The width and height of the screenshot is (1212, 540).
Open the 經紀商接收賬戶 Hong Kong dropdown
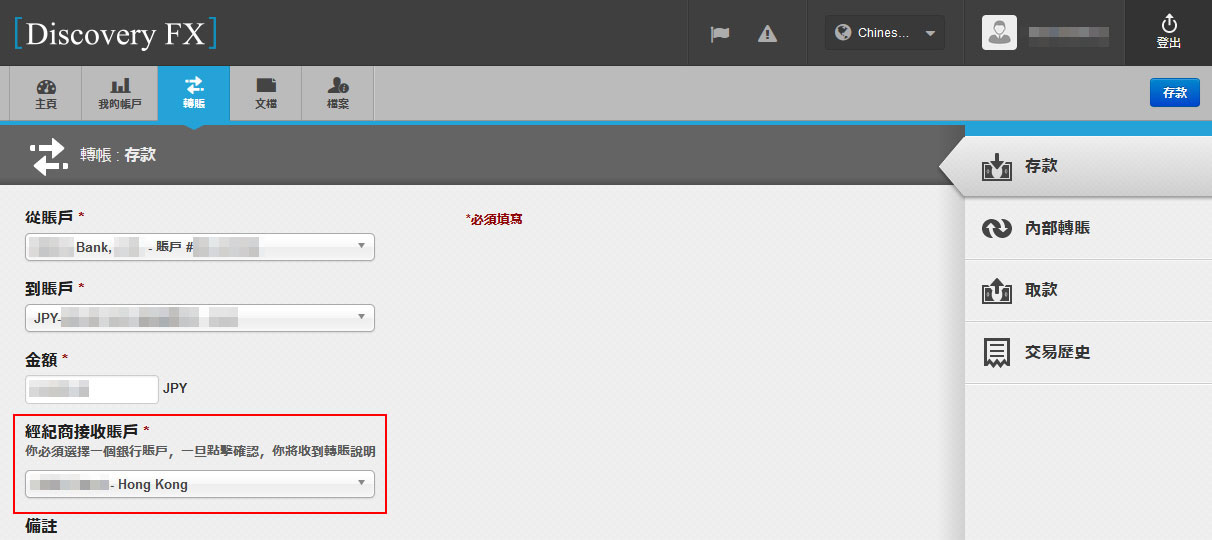click(x=200, y=484)
